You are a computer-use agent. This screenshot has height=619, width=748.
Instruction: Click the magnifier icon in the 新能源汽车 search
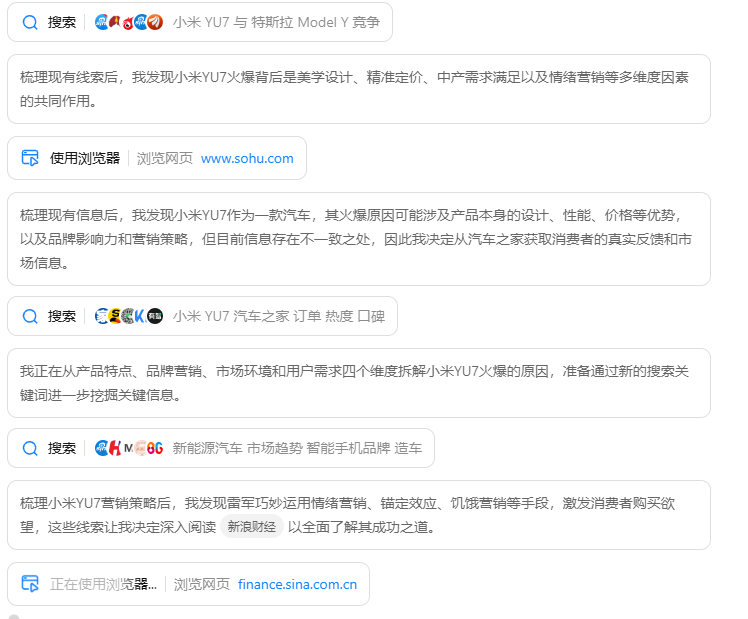tap(30, 448)
